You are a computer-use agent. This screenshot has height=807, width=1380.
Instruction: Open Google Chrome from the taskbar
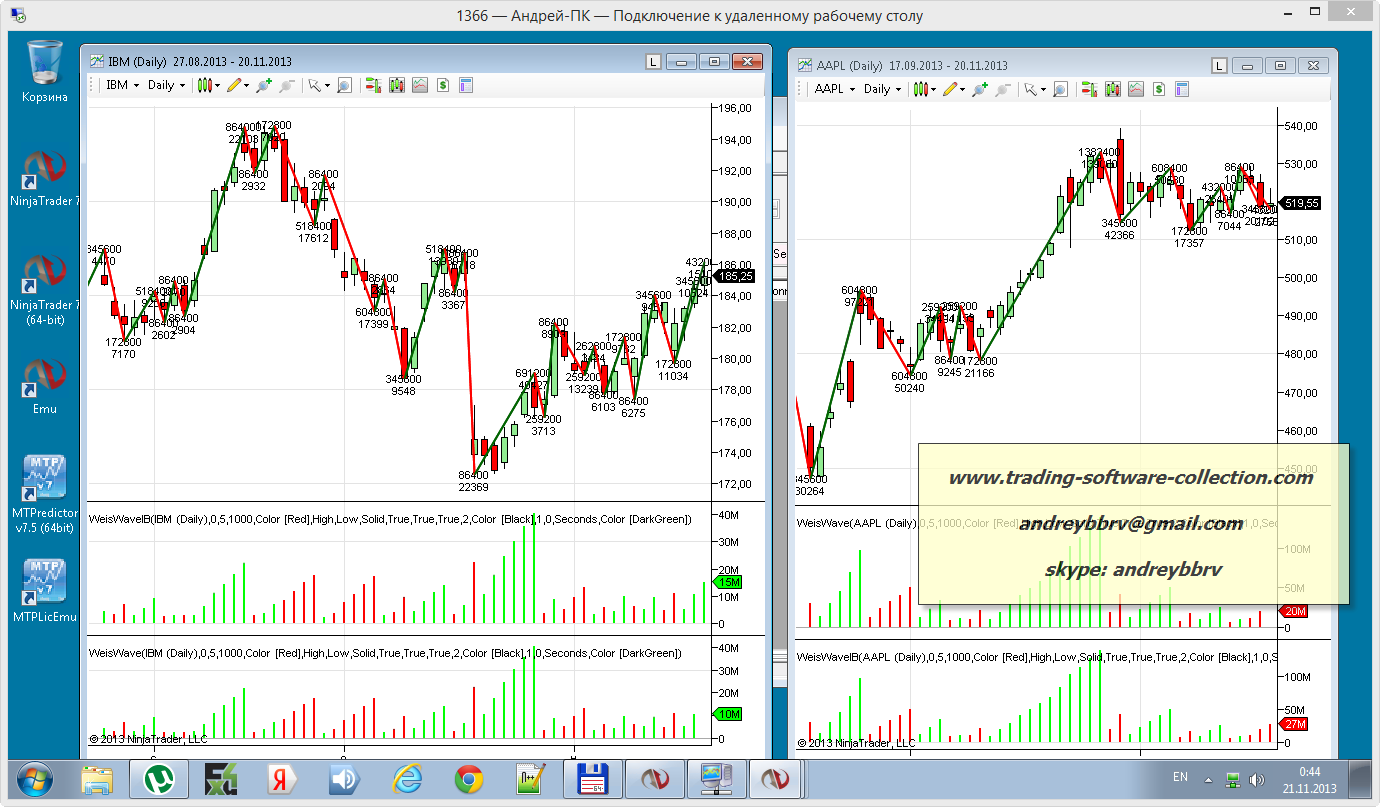pos(469,778)
